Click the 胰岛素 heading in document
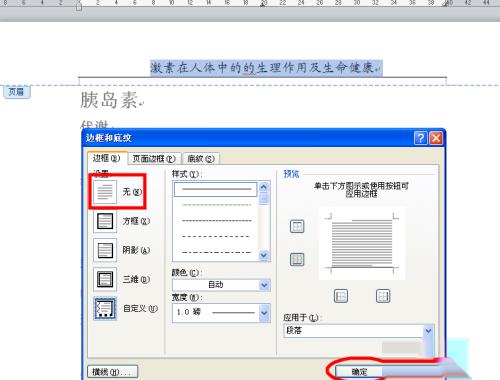The width and height of the screenshot is (500, 380). (109, 100)
